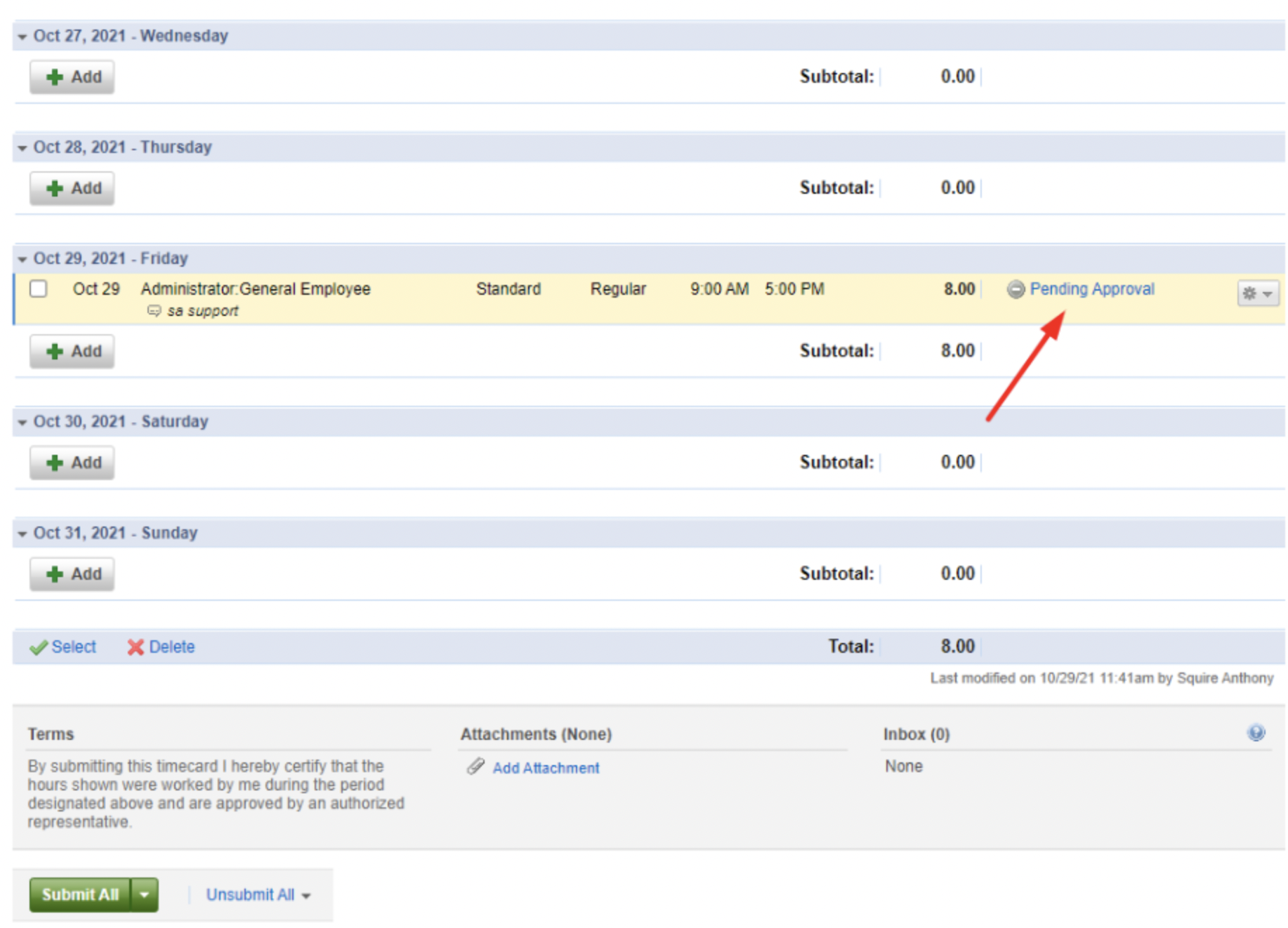Open gear options menu for Oct 29 entry
This screenshot has width=1288, height=928.
(x=1257, y=293)
